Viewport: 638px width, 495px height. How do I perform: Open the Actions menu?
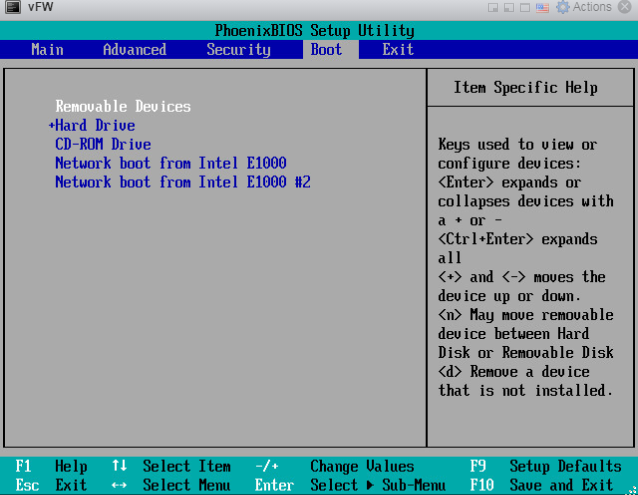point(592,7)
